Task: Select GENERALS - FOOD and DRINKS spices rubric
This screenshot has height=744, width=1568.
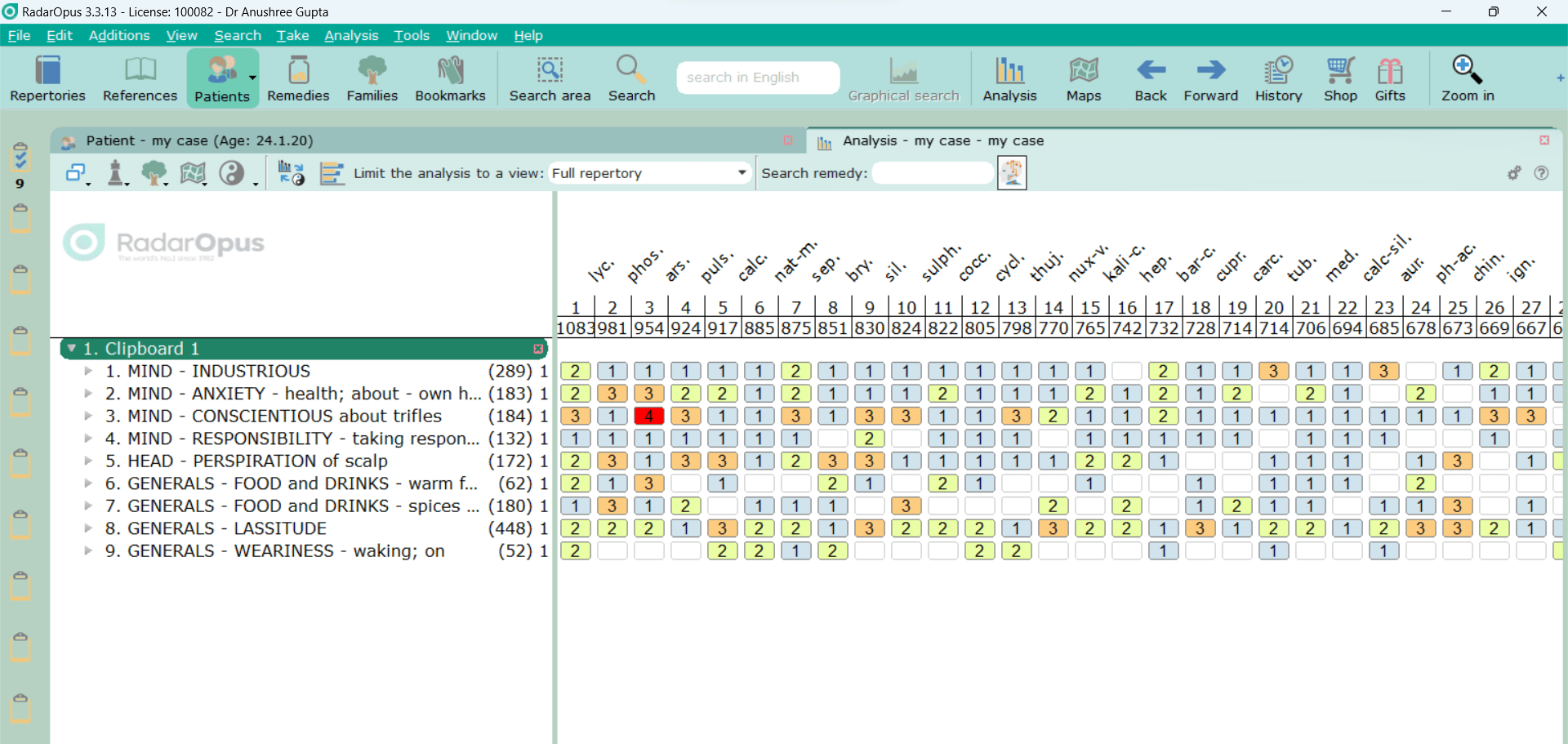Action: (292, 506)
